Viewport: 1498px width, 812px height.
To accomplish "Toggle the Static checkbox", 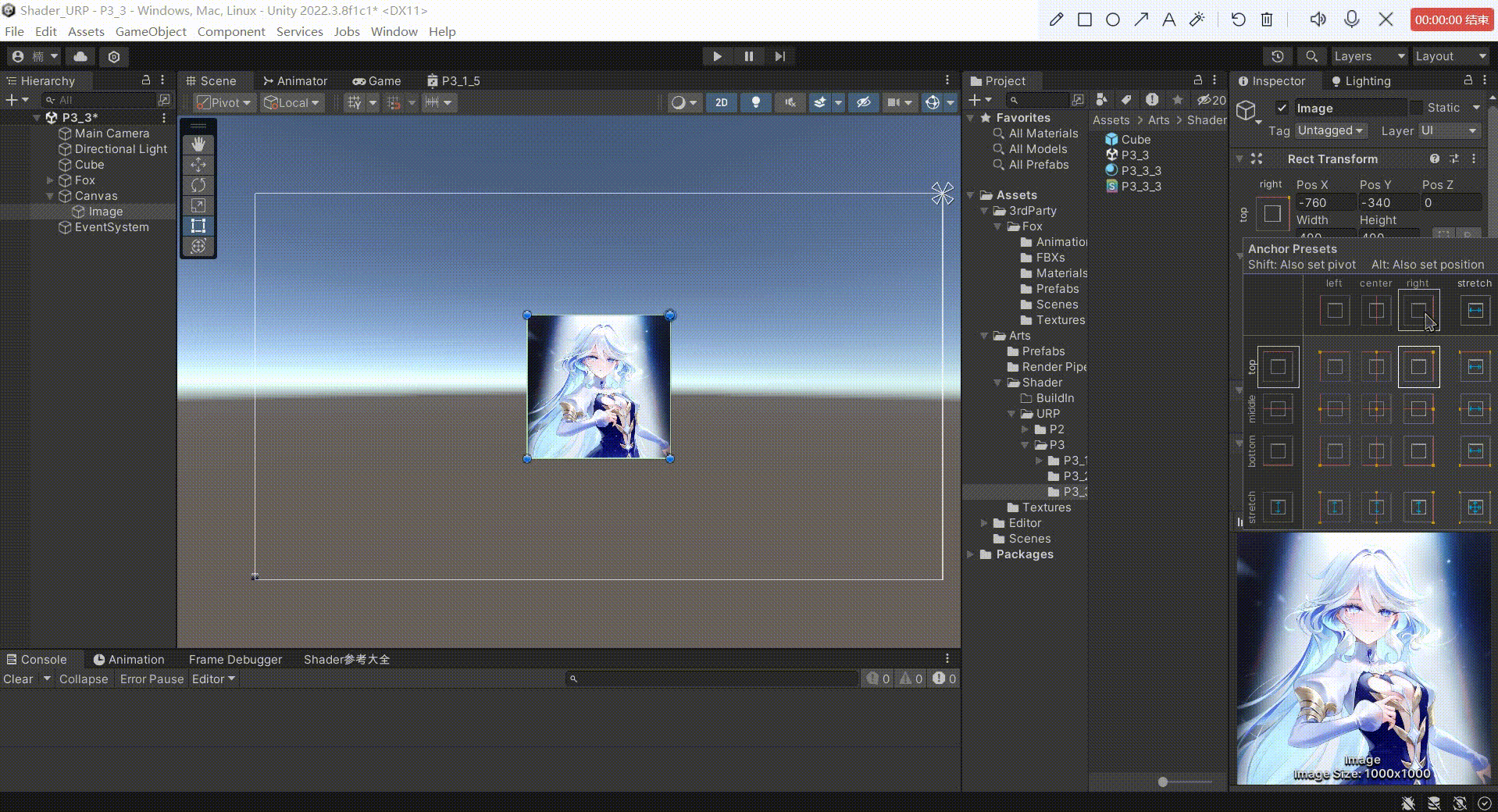I will (x=1416, y=108).
